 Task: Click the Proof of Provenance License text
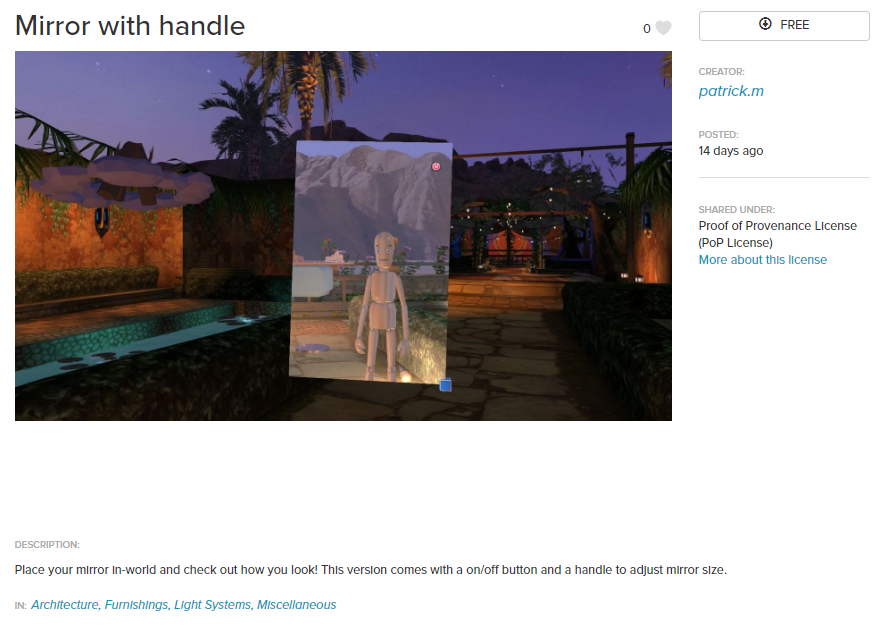point(777,234)
